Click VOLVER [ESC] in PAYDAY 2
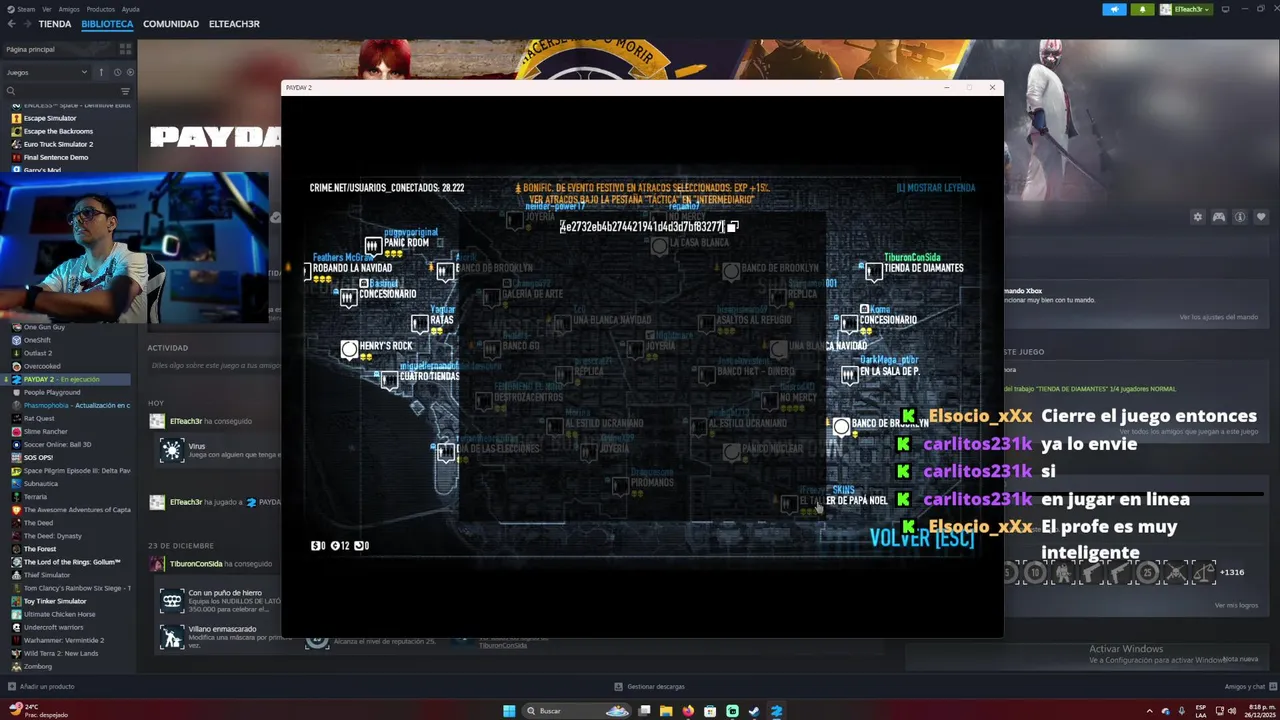This screenshot has height=720, width=1280. pos(921,538)
